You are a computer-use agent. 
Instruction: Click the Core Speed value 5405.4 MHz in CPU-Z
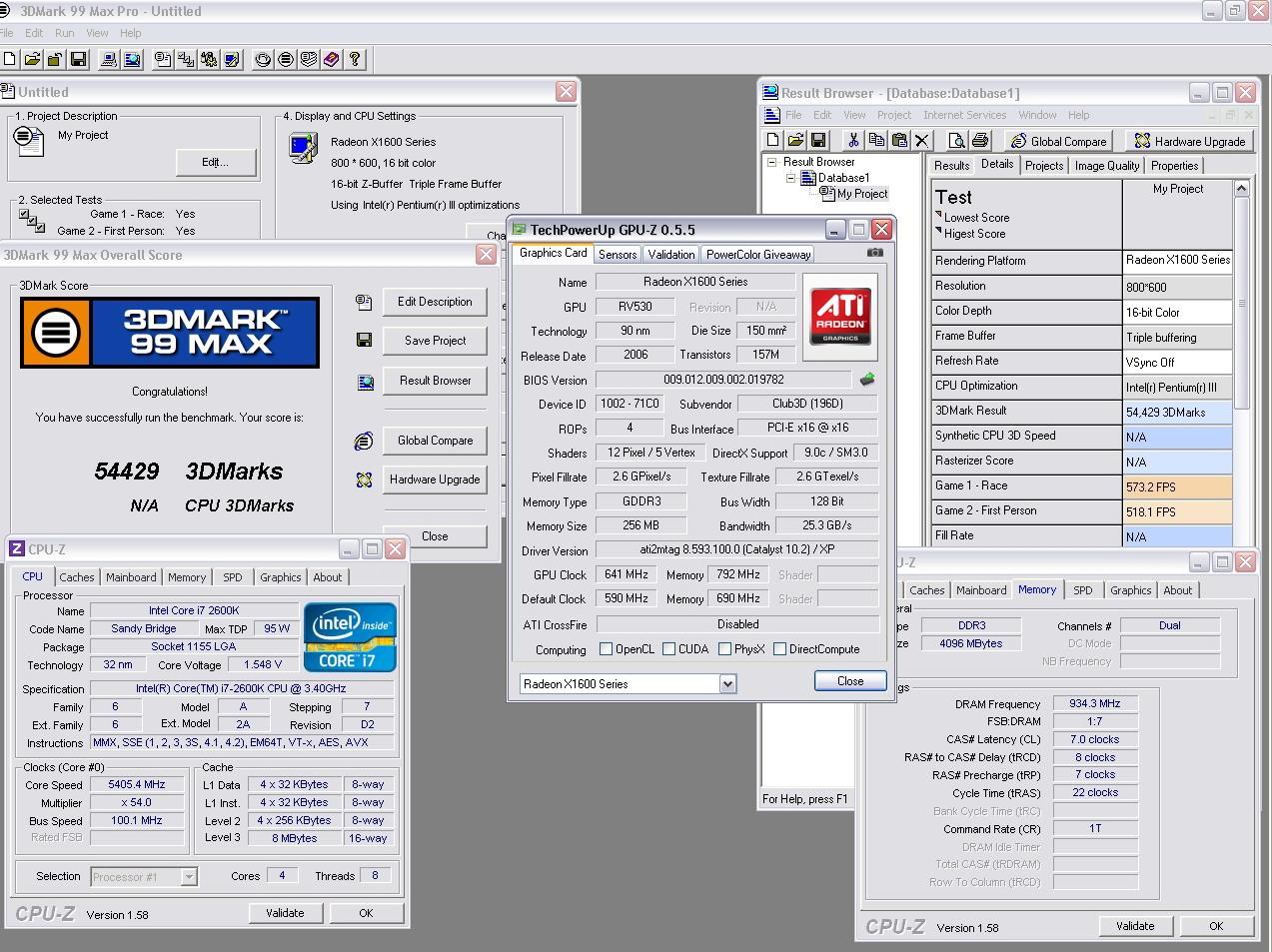tap(137, 785)
